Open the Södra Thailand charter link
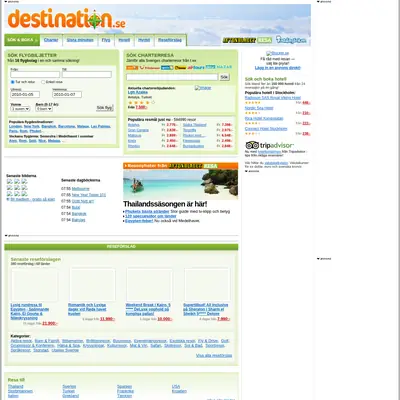 (x=195, y=125)
